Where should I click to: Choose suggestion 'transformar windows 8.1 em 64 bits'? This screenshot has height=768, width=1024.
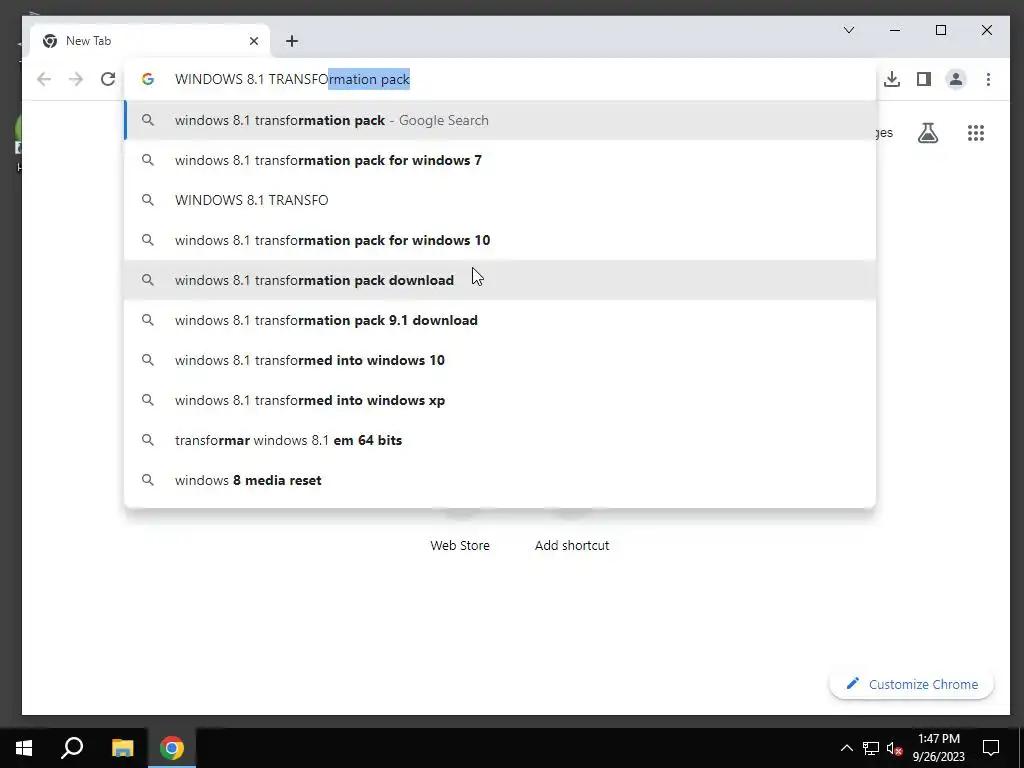click(x=500, y=440)
